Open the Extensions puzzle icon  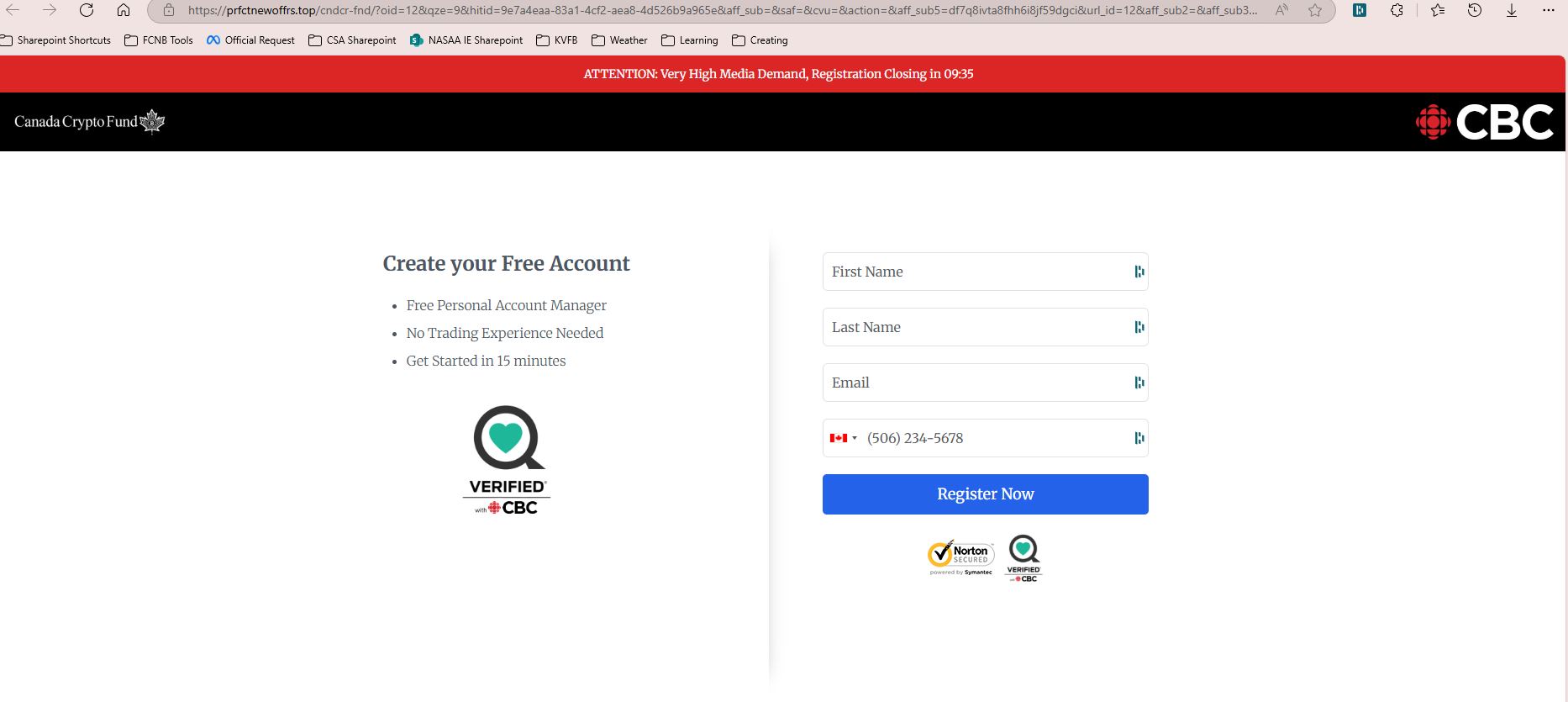[1397, 10]
